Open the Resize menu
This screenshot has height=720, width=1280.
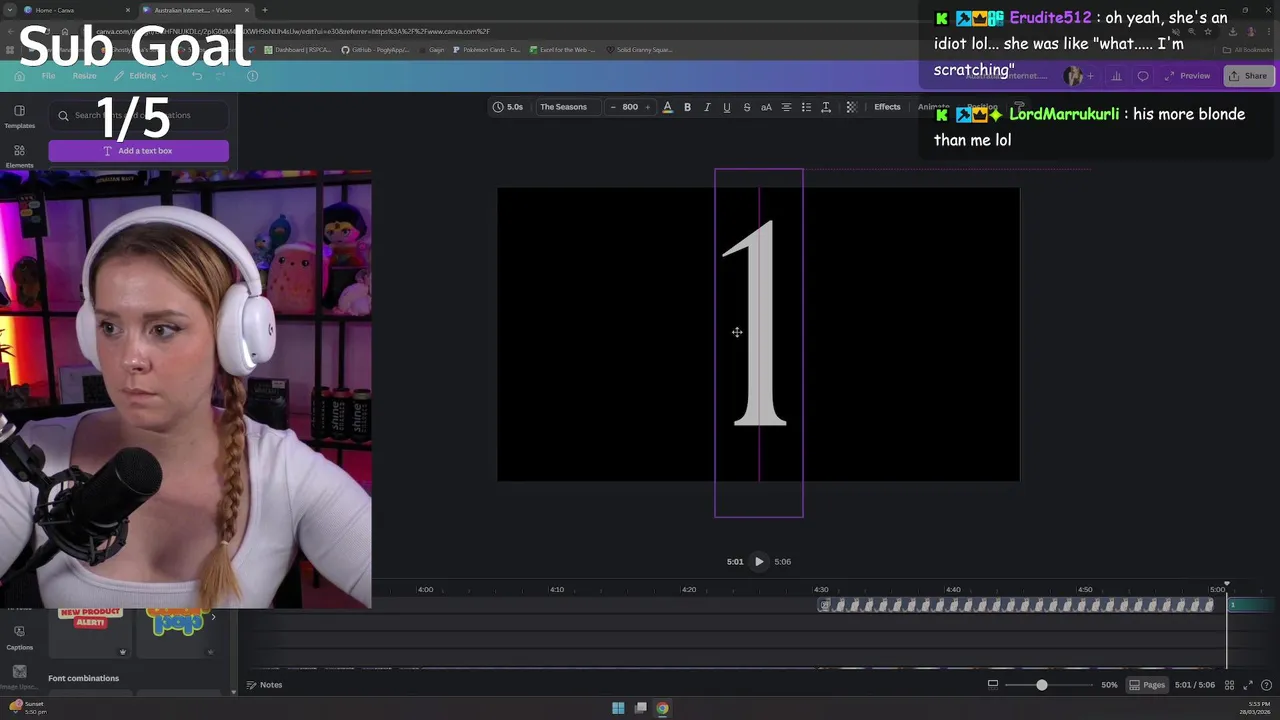pos(84,76)
